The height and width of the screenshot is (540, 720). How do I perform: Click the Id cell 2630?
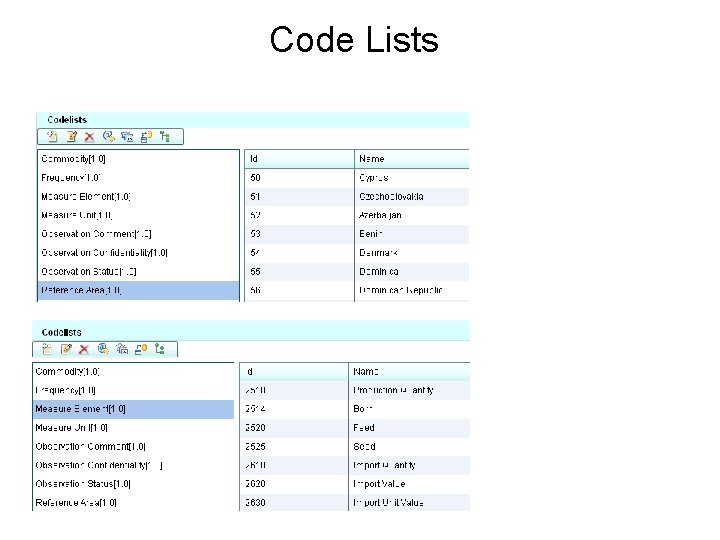coord(294,503)
